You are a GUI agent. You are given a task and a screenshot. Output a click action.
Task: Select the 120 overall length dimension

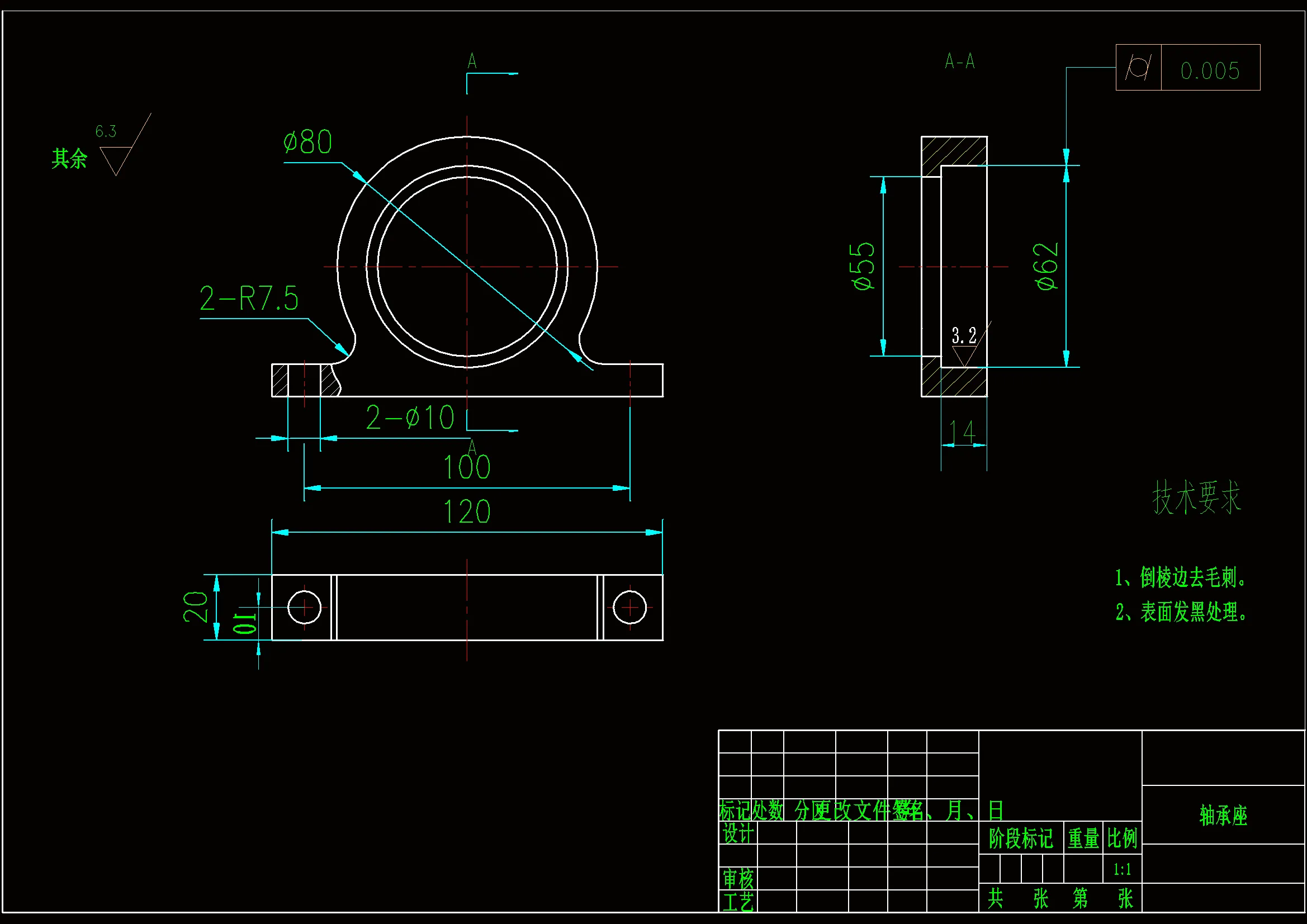(x=466, y=512)
